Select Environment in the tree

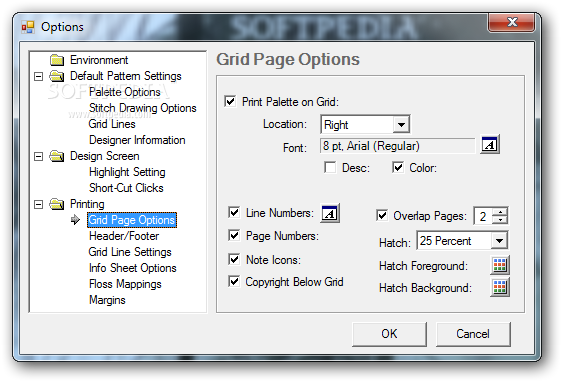point(99,60)
